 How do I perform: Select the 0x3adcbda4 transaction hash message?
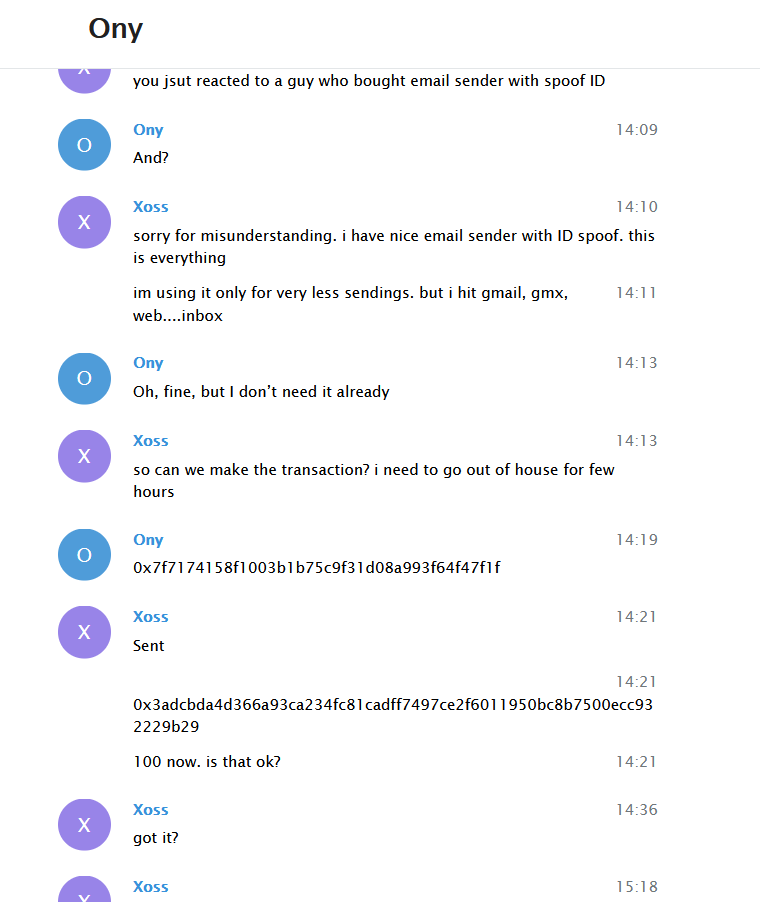pyautogui.click(x=393, y=715)
